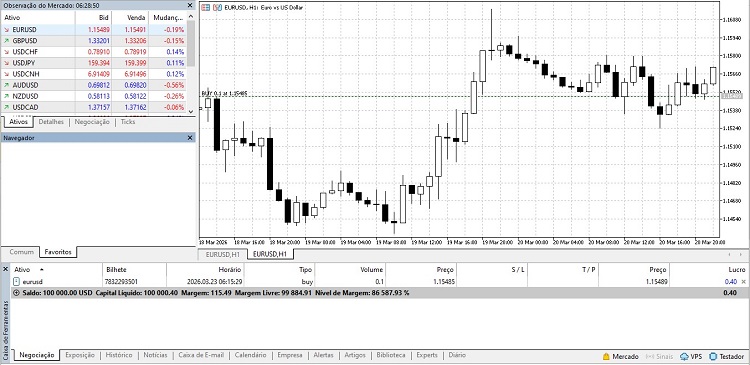750x365 pixels.
Task: Close the Navegador panel
Action: pyautogui.click(x=190, y=138)
